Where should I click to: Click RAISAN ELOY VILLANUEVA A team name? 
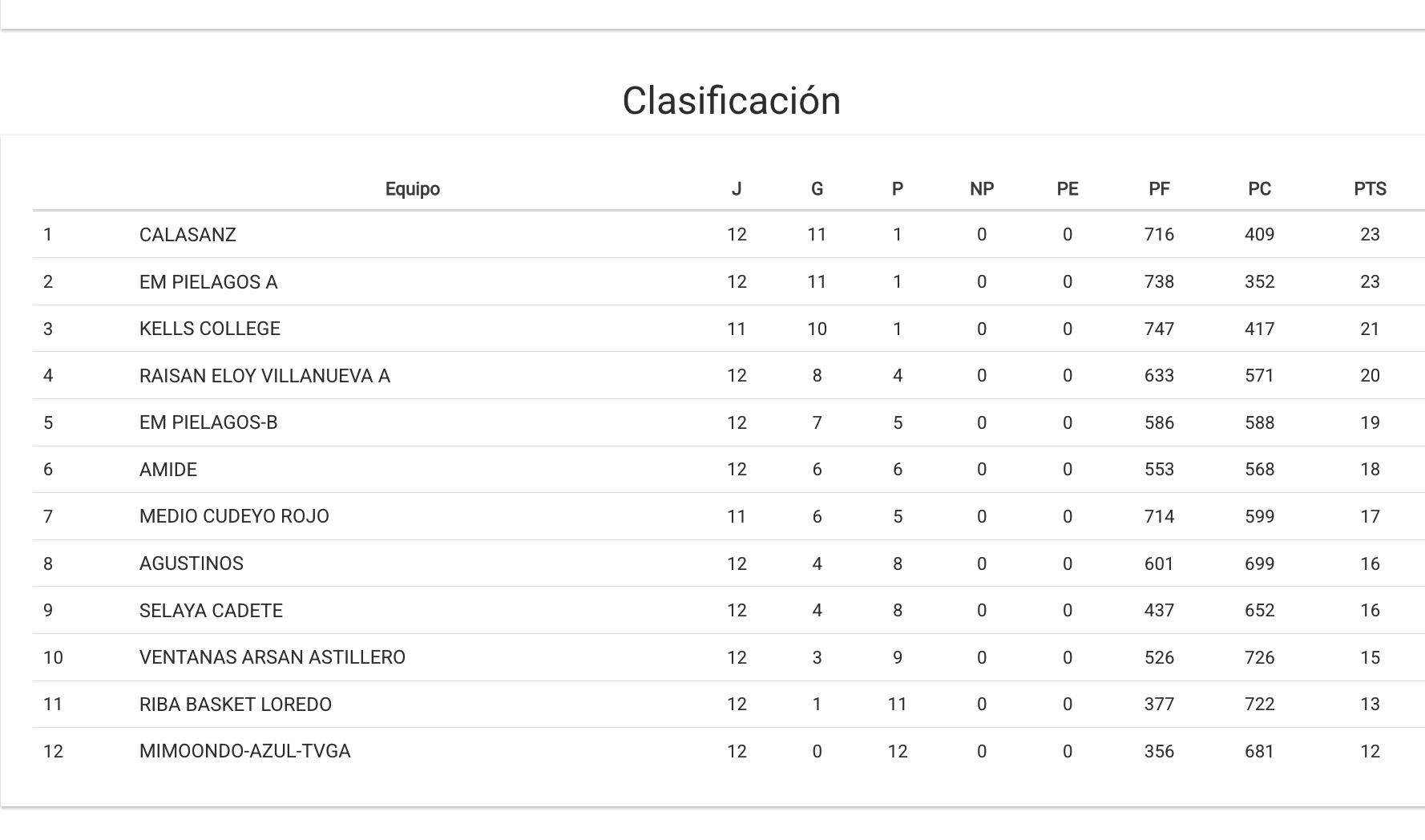pos(264,376)
